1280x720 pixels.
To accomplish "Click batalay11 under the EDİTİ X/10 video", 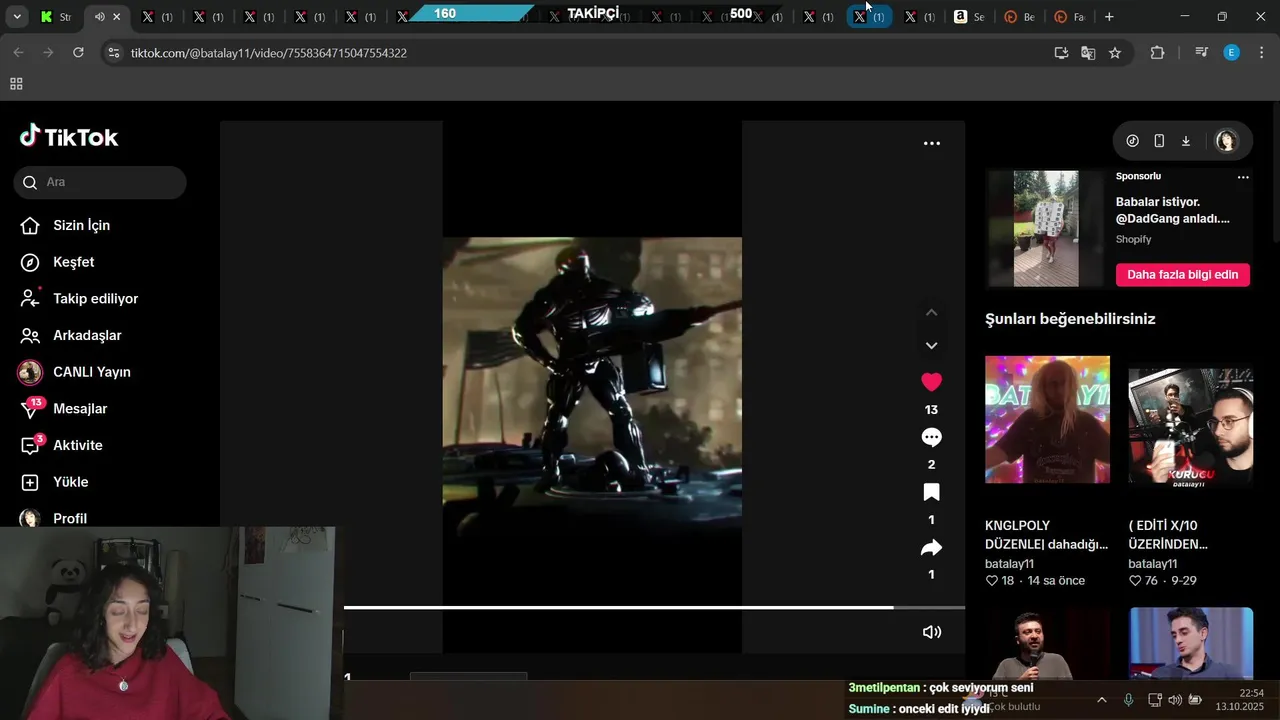I will click(1153, 564).
